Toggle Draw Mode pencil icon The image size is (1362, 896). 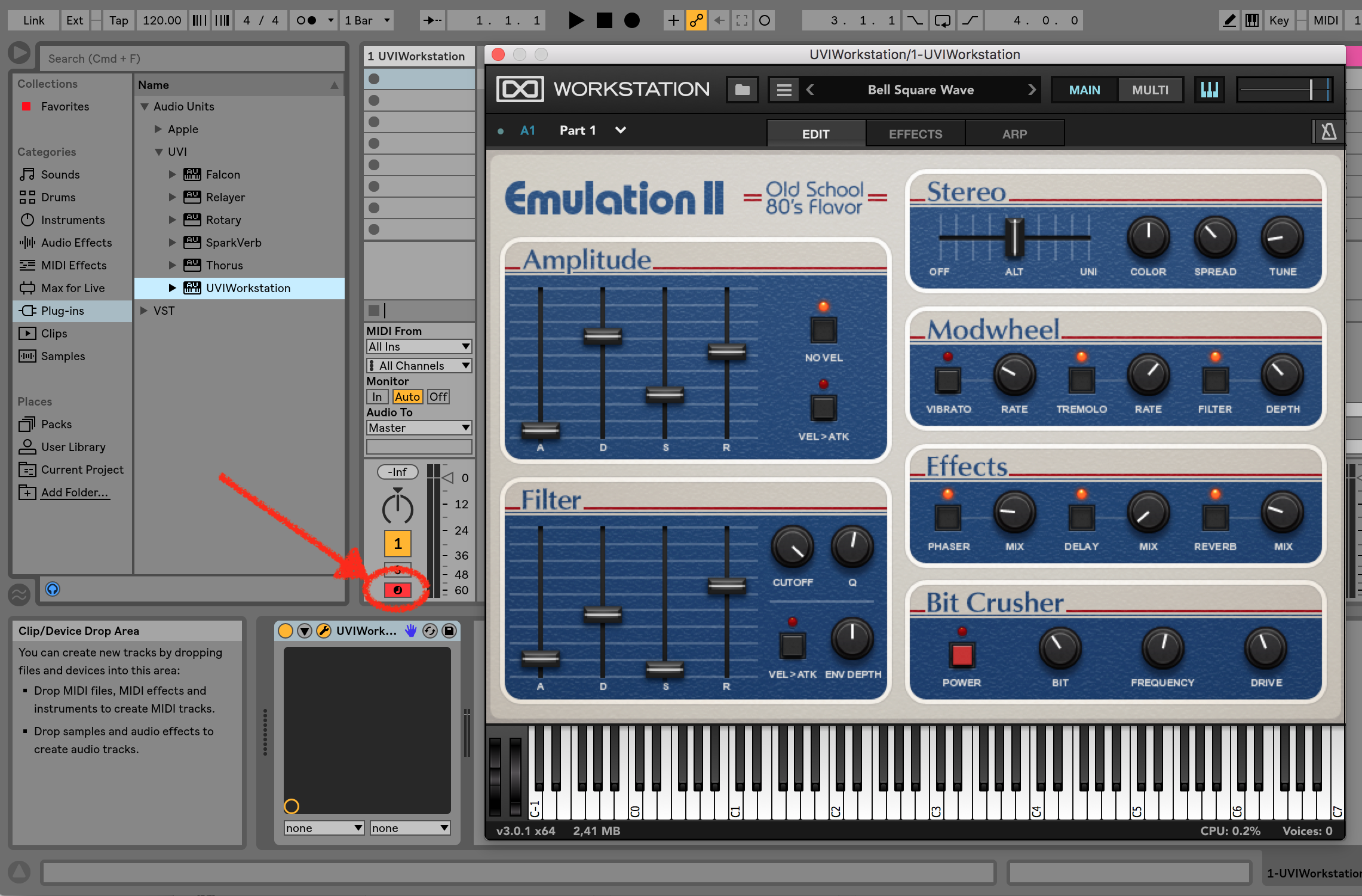pos(1229,20)
